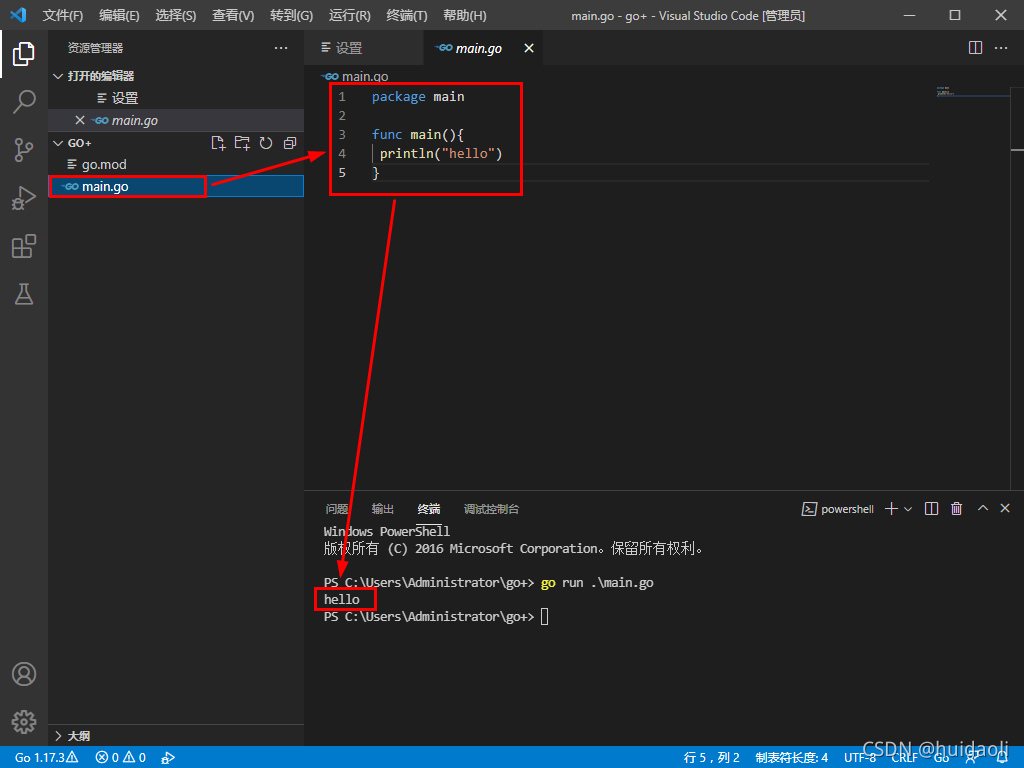Open editor more actions ellipsis
The width and height of the screenshot is (1024, 768).
1001,48
